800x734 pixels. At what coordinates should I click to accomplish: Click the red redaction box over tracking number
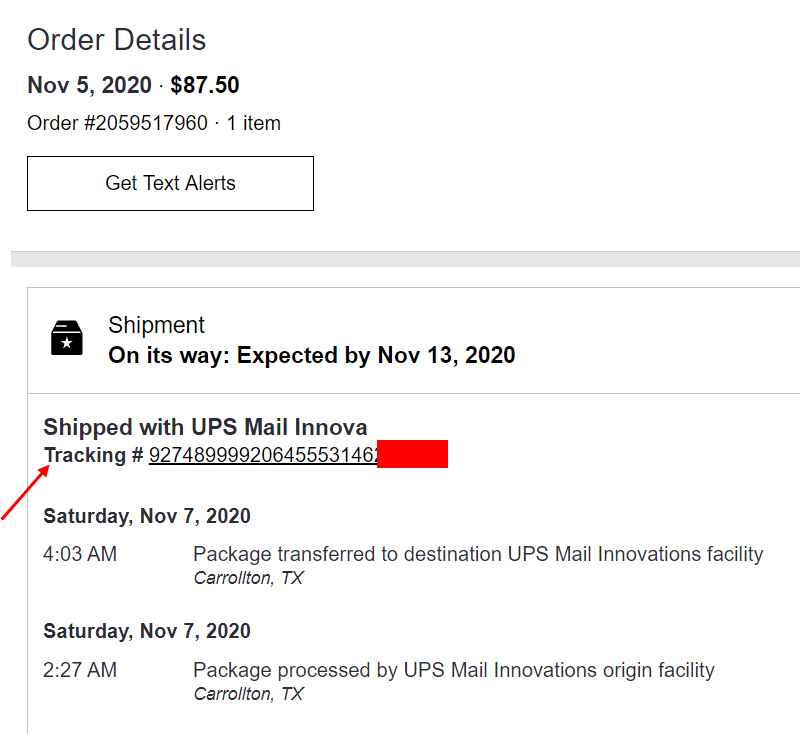click(x=412, y=454)
